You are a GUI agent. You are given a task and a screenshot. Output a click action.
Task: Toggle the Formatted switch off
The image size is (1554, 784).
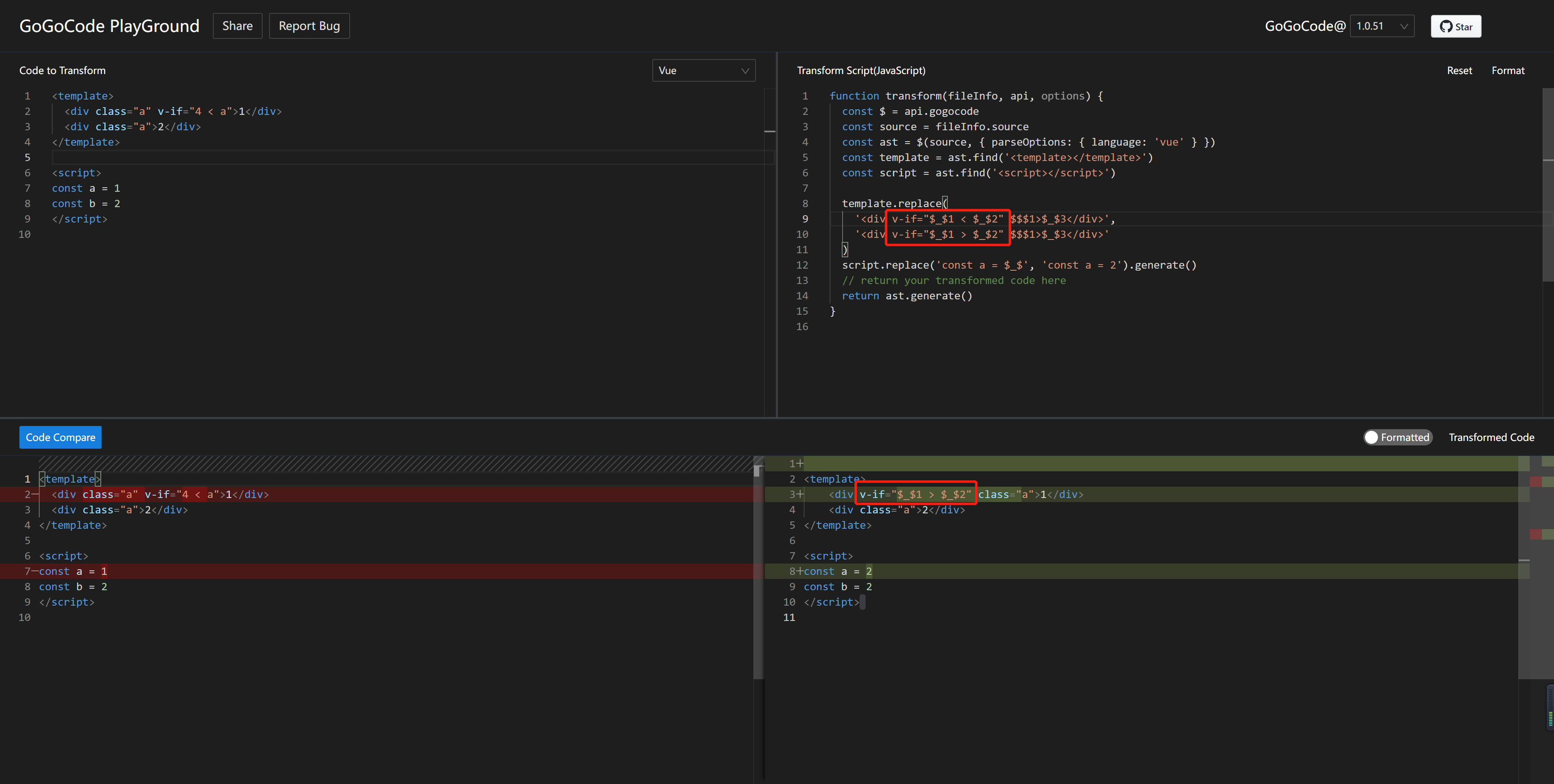click(1398, 436)
